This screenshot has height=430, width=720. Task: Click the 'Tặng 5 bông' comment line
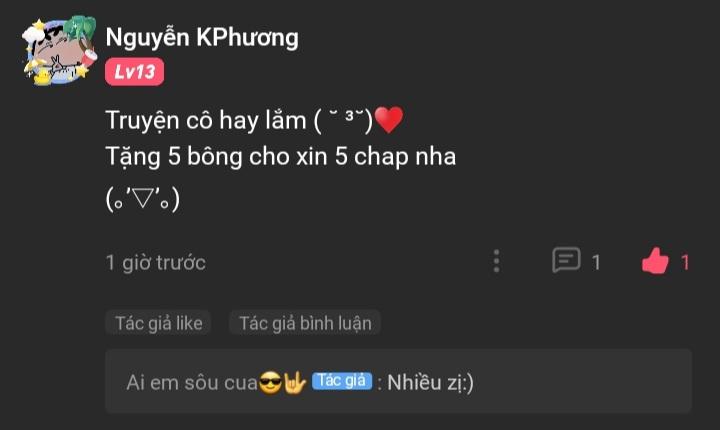[281, 157]
